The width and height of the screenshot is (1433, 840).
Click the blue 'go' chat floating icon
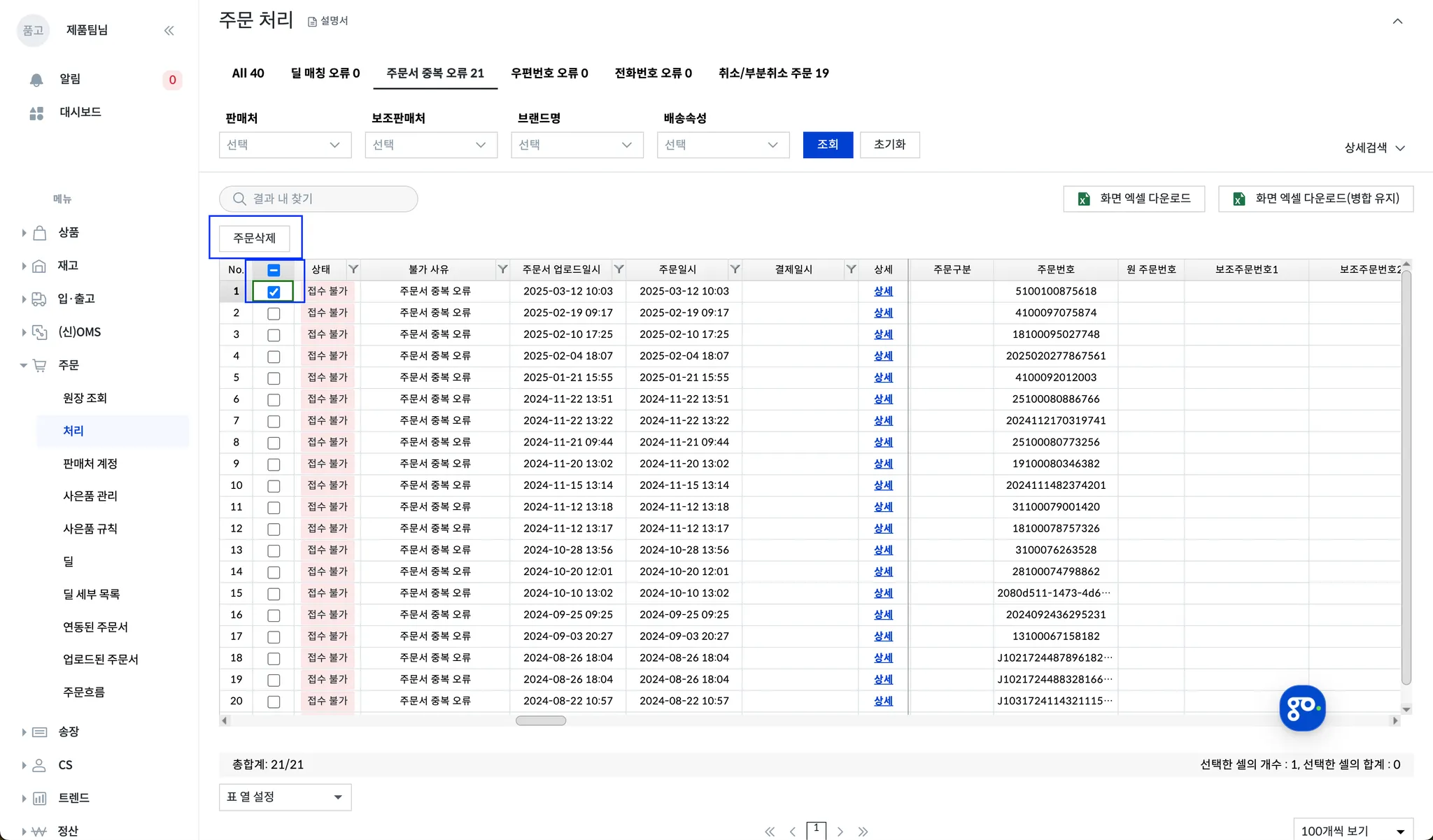[x=1301, y=708]
